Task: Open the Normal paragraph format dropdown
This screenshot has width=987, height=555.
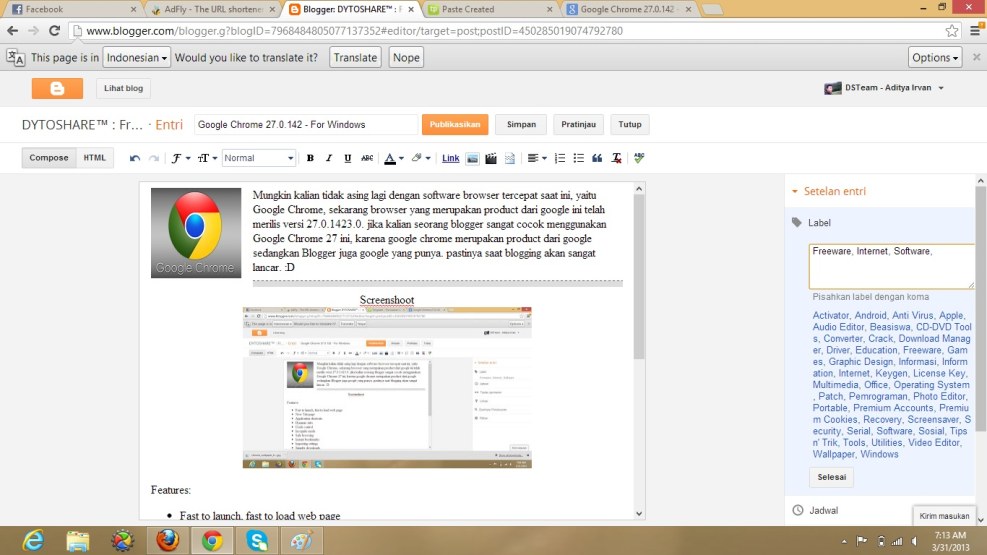Action: click(258, 158)
